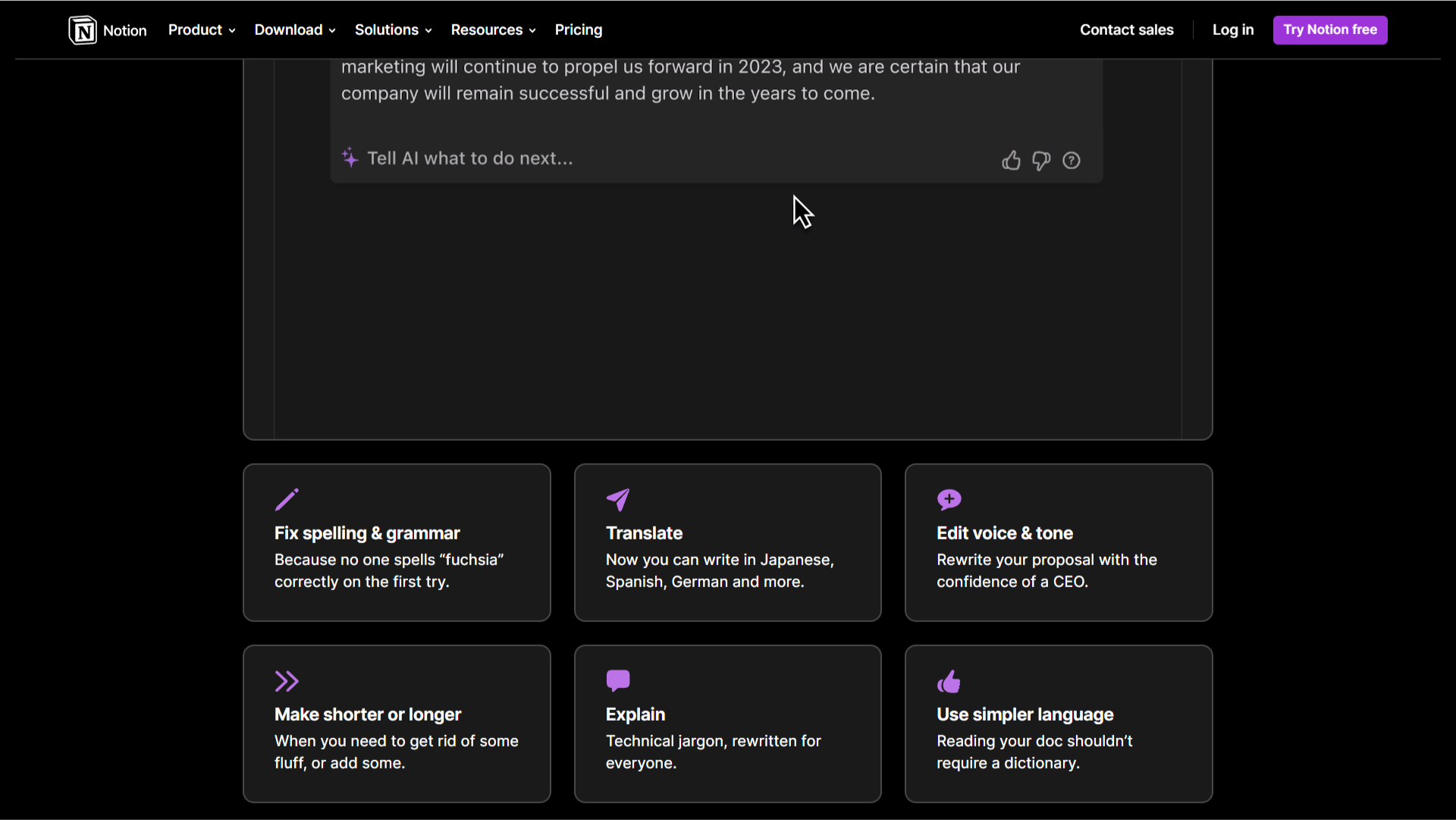The height and width of the screenshot is (820, 1456).
Task: Click the purple thumbs-up simpler language icon
Action: click(x=949, y=681)
